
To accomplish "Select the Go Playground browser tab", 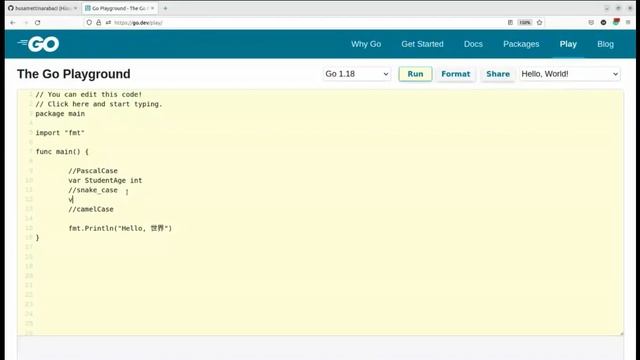I will tap(119, 8).
